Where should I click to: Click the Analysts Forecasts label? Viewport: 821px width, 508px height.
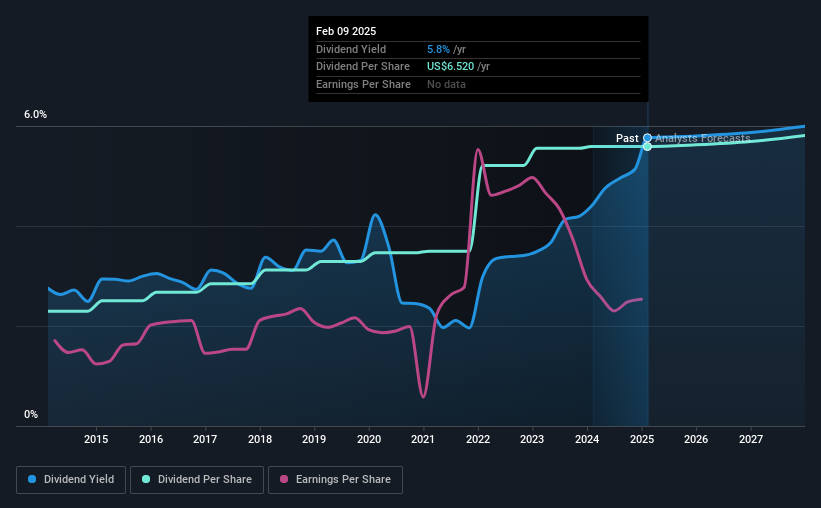(x=703, y=138)
